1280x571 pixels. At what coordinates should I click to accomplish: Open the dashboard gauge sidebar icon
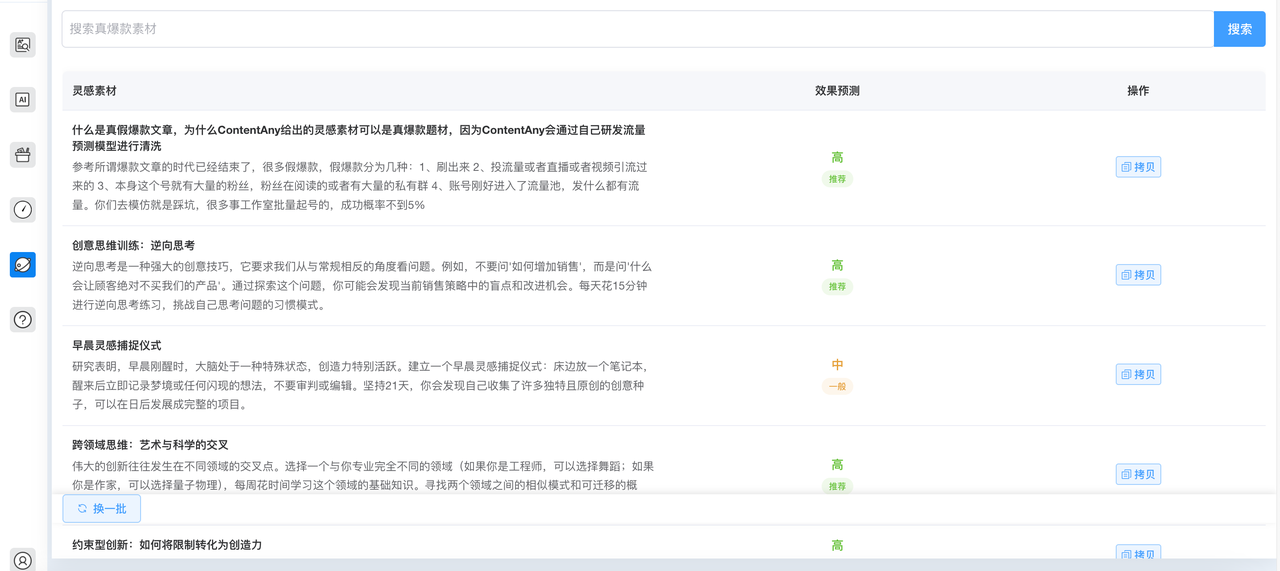pos(22,209)
